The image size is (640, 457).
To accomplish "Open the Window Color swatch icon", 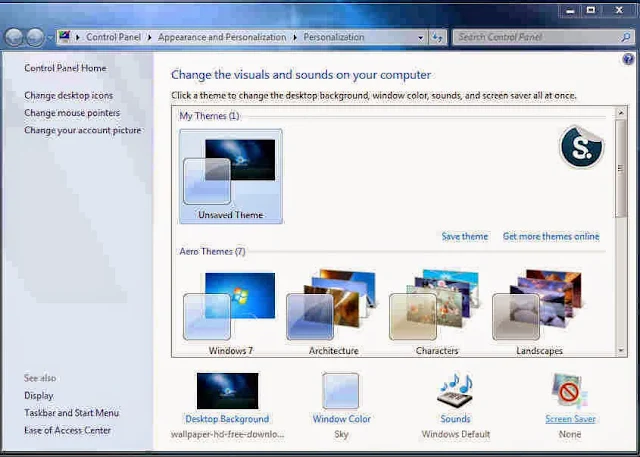I will 341,390.
